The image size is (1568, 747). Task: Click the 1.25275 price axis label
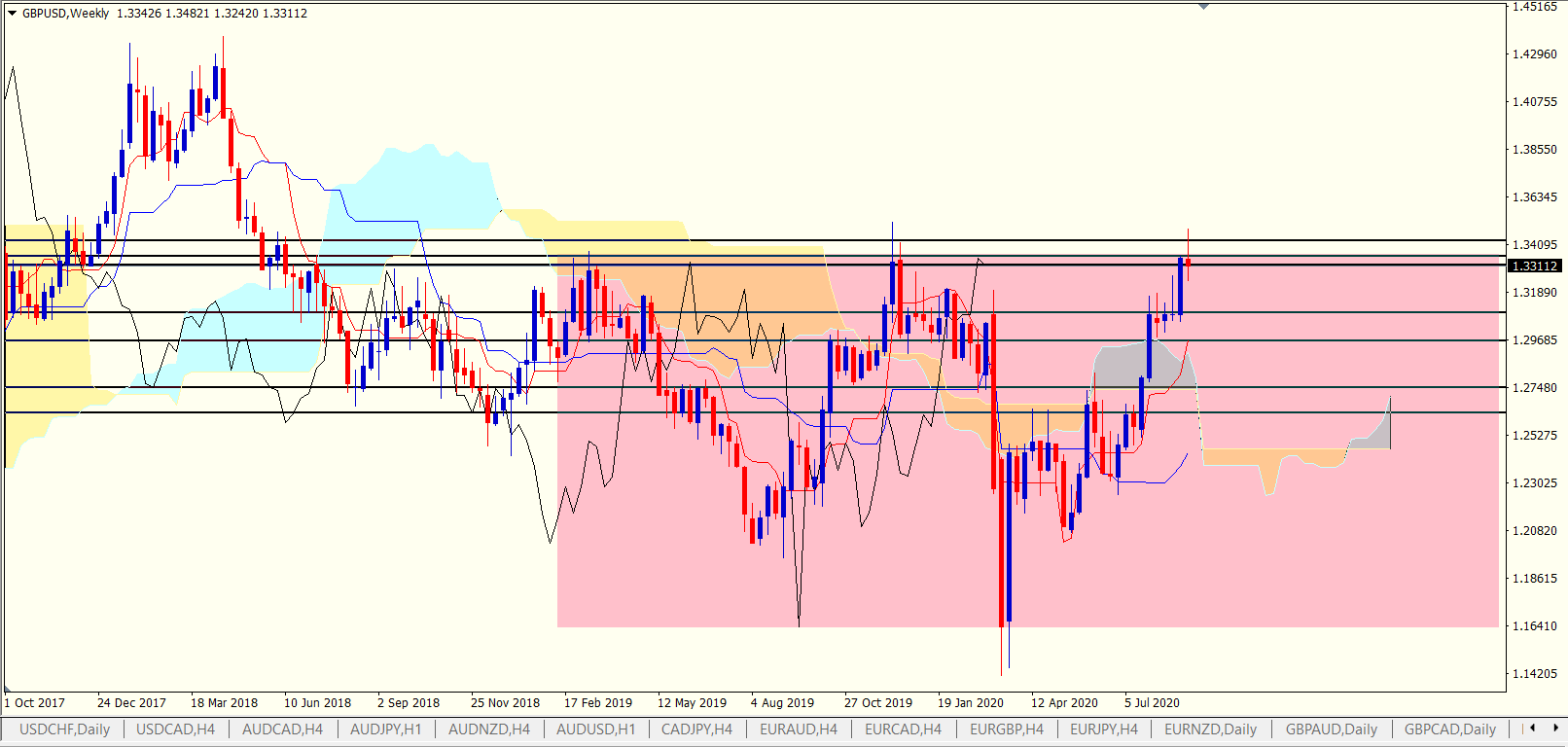tap(1534, 435)
